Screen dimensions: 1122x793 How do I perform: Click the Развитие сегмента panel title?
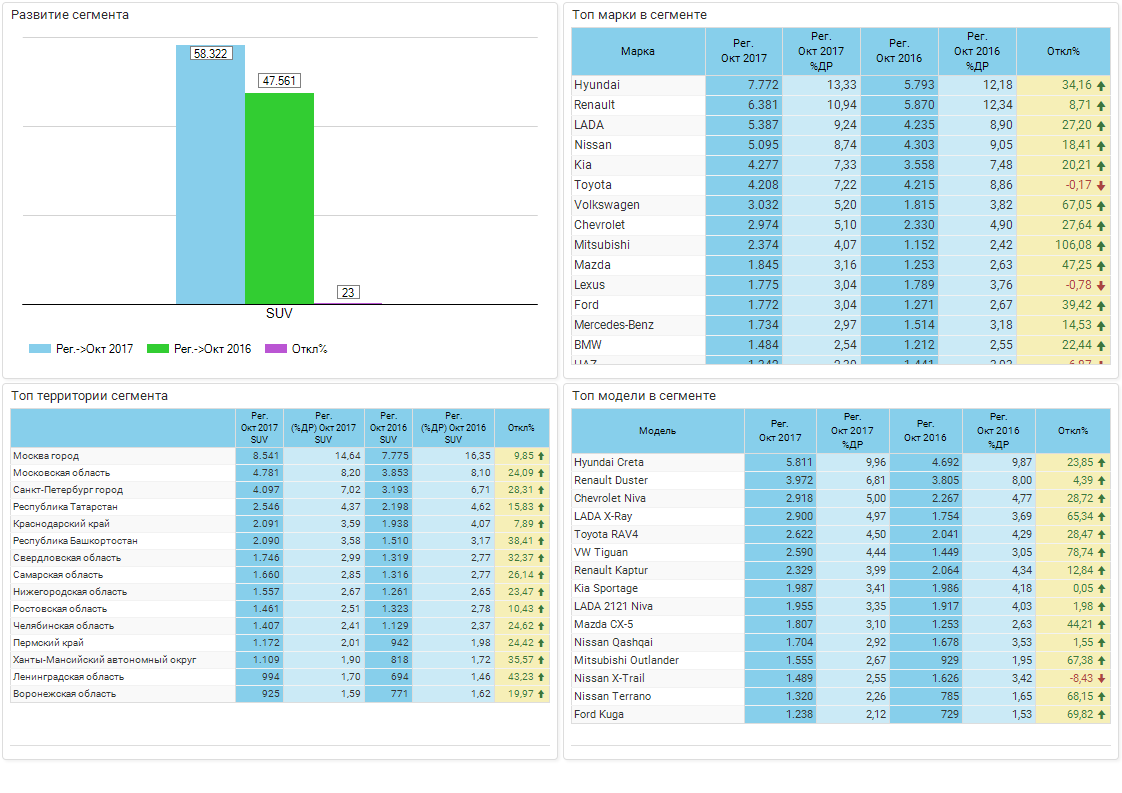[70, 14]
